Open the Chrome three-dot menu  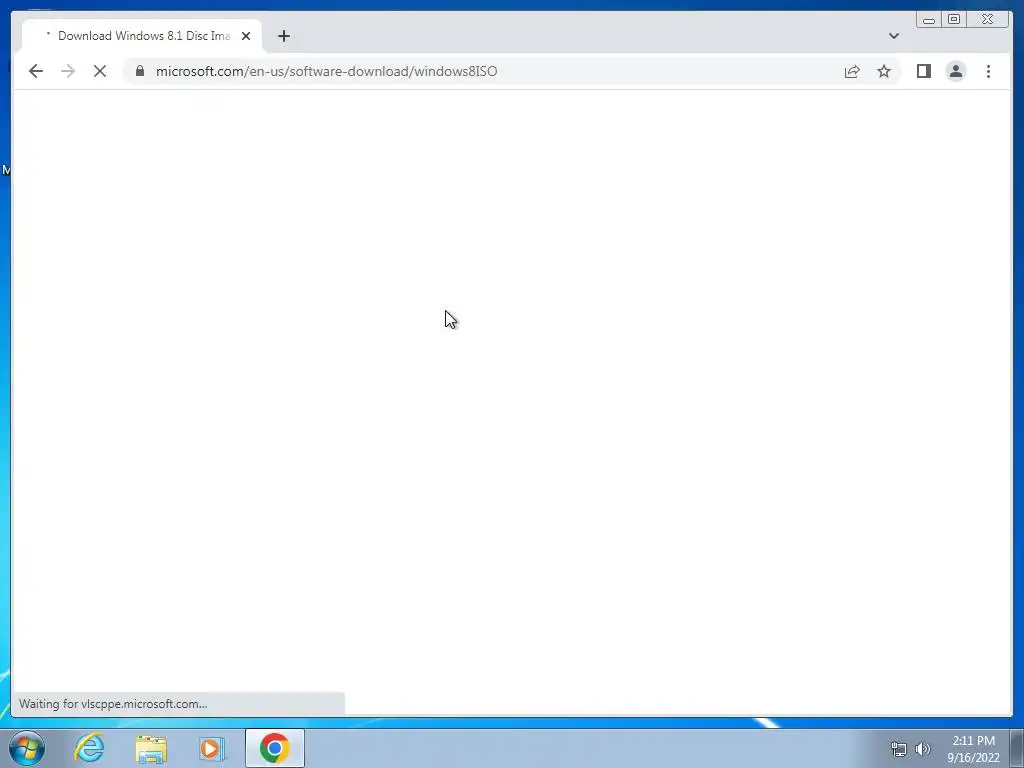pos(988,71)
